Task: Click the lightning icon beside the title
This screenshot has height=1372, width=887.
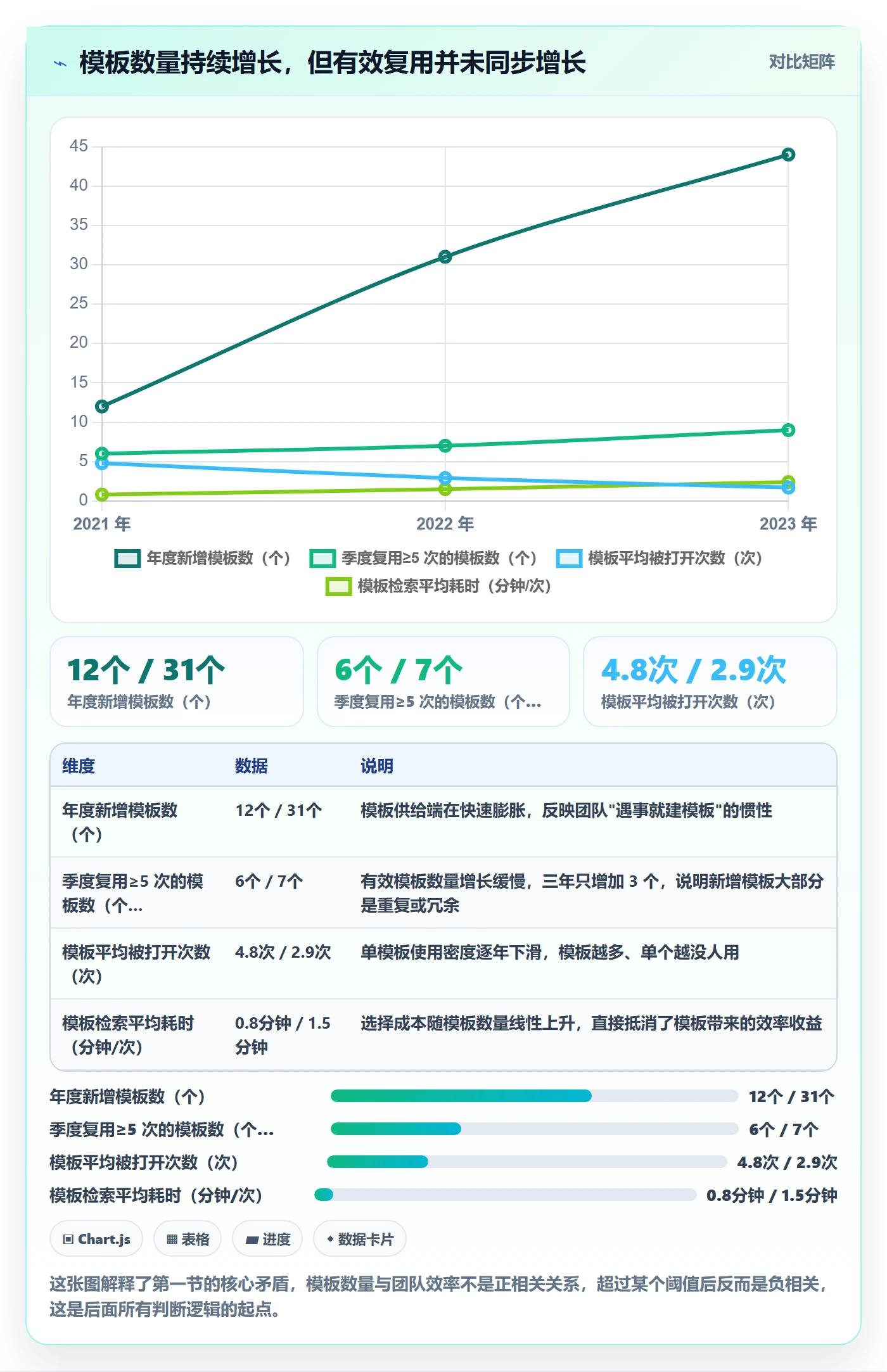Action: coord(60,63)
